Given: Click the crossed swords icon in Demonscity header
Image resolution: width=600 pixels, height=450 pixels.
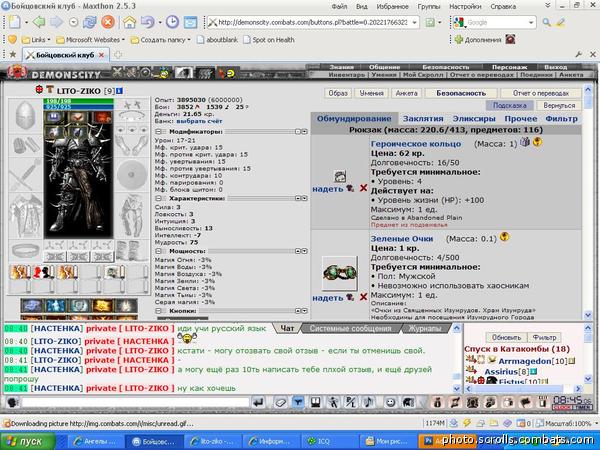Looking at the screenshot, I should [x=117, y=72].
